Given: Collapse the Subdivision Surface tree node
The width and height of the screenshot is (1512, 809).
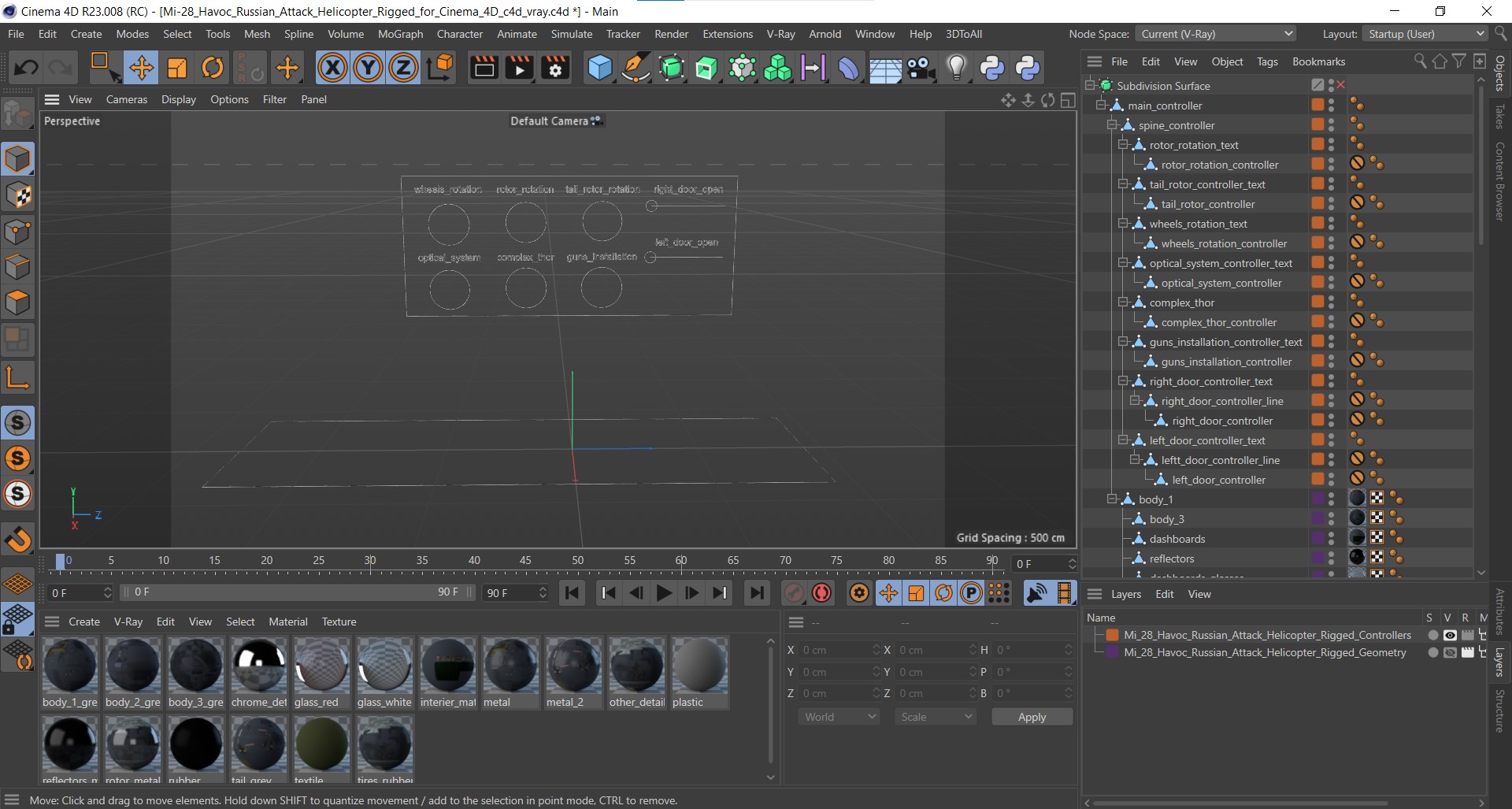Looking at the screenshot, I should coord(1091,85).
